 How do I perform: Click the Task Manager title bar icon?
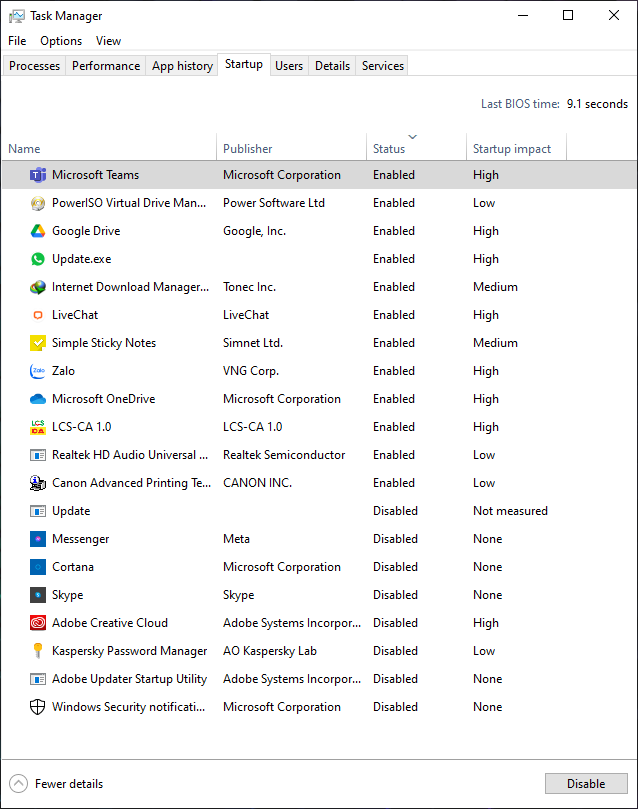click(x=17, y=16)
